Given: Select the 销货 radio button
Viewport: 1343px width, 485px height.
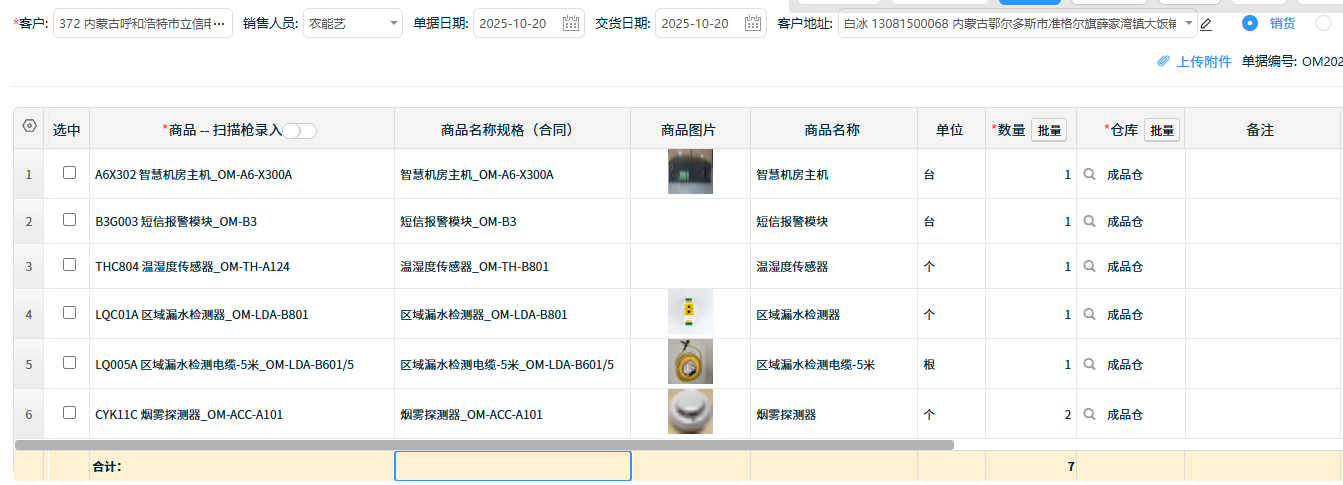Looking at the screenshot, I should (1249, 23).
